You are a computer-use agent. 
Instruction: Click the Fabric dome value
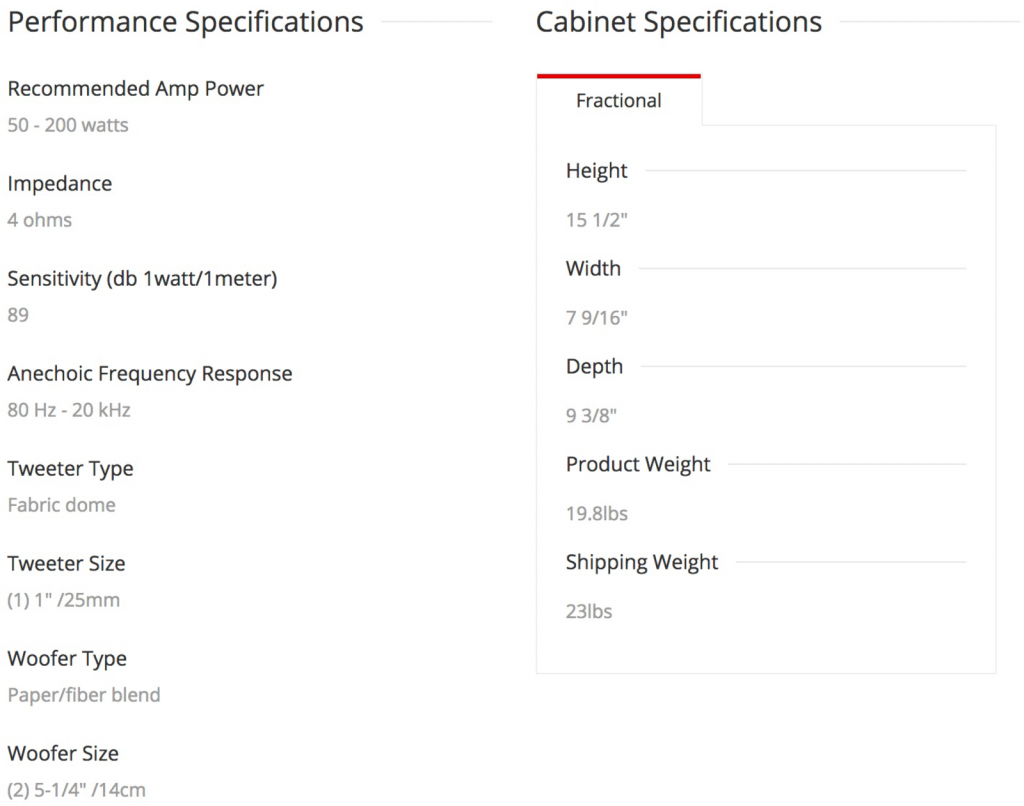coord(62,505)
